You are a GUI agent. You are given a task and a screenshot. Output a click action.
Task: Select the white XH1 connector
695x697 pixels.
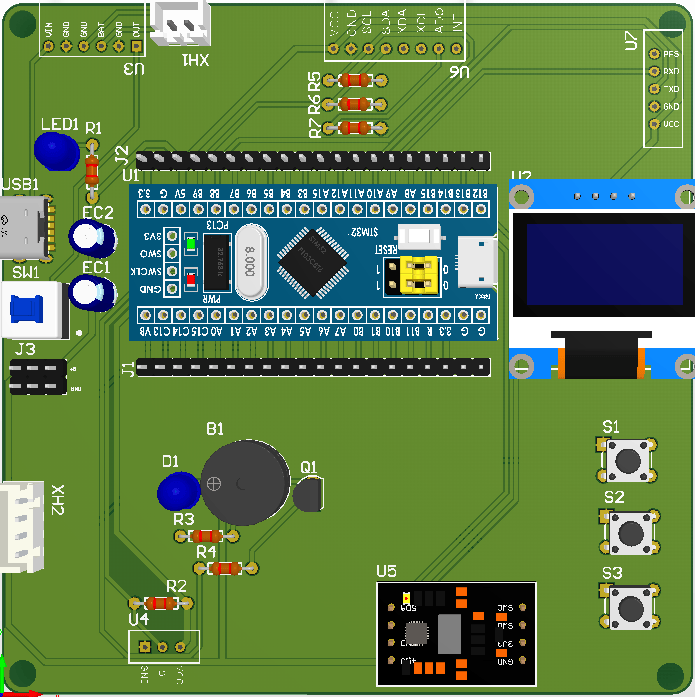tap(180, 24)
